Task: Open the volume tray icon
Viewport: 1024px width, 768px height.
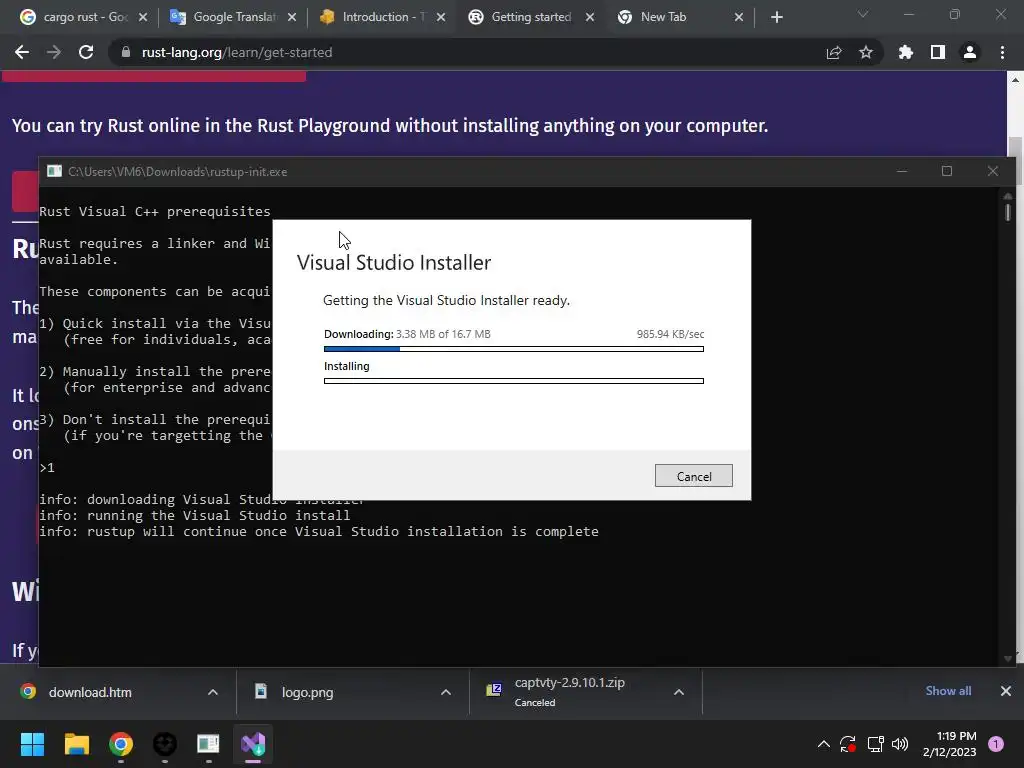Action: click(x=900, y=744)
